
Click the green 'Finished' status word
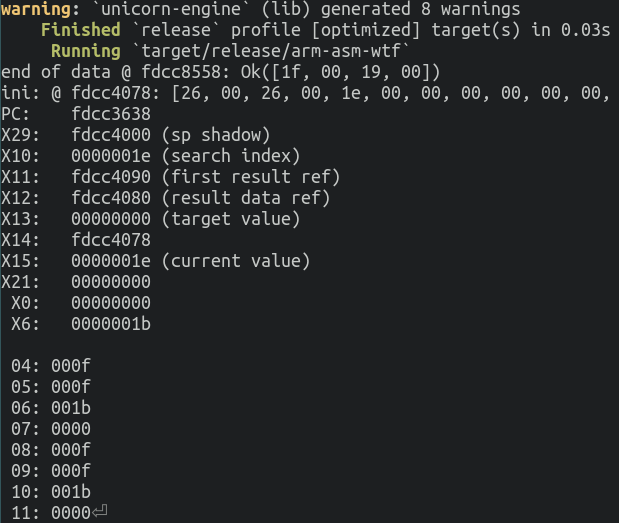(81, 30)
